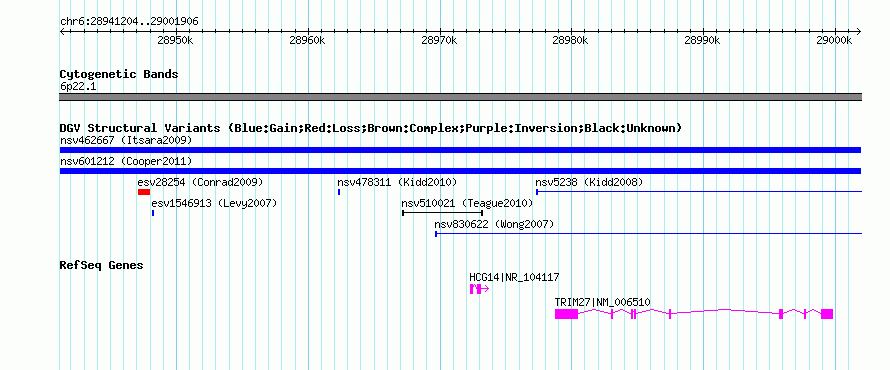Viewport: 890px width, 370px height.
Task: Click the nsv5238 (Kidd2008) blue variant line
Action: tap(699, 192)
